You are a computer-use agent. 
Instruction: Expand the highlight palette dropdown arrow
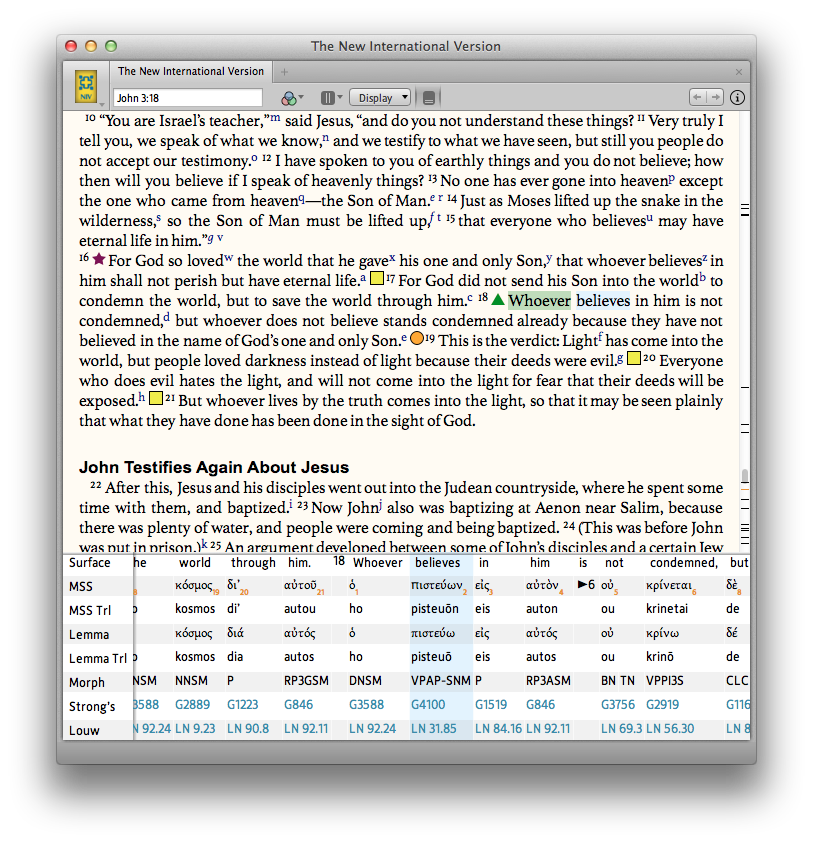click(301, 97)
